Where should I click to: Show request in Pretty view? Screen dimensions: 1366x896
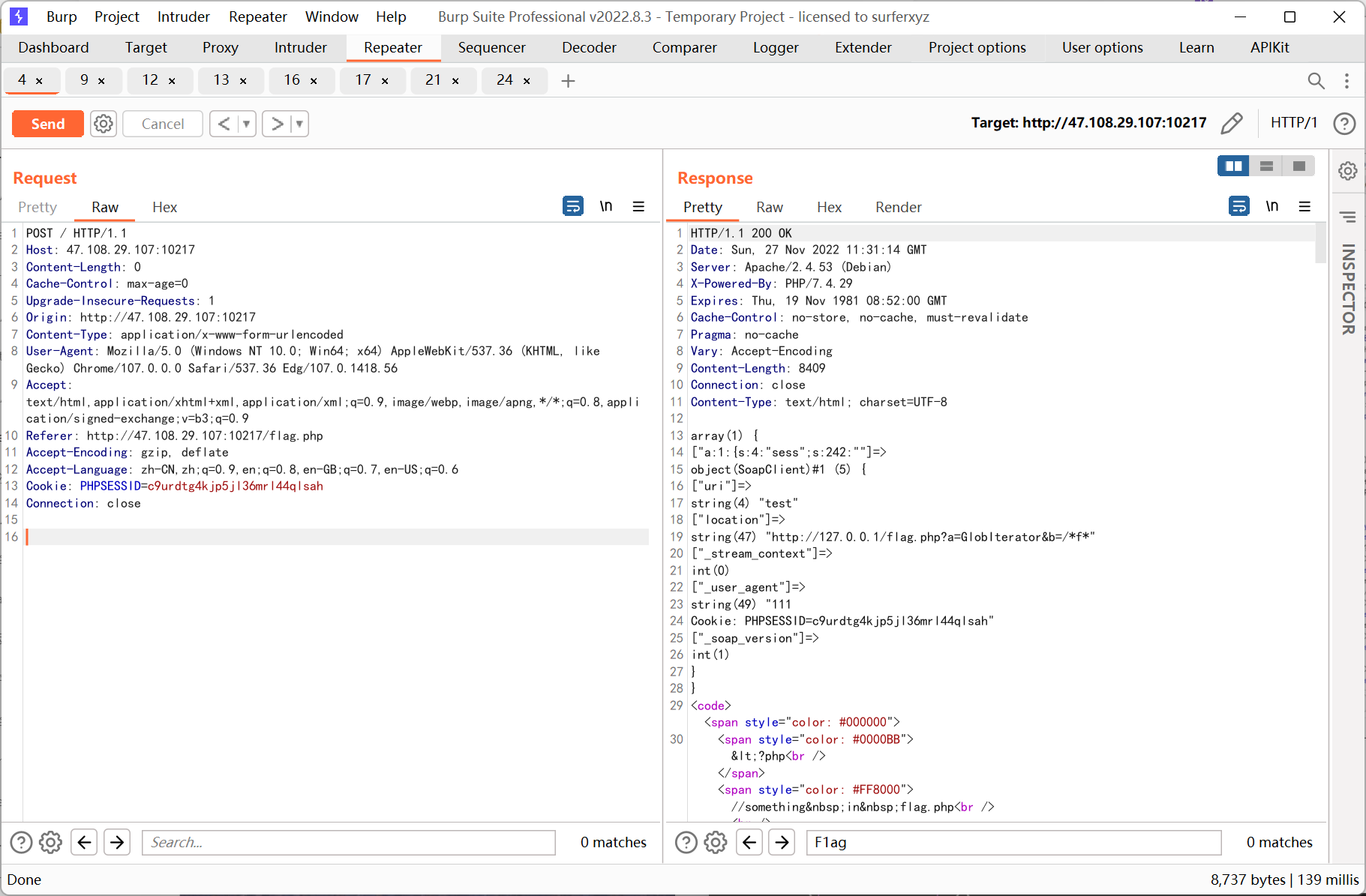[x=38, y=207]
